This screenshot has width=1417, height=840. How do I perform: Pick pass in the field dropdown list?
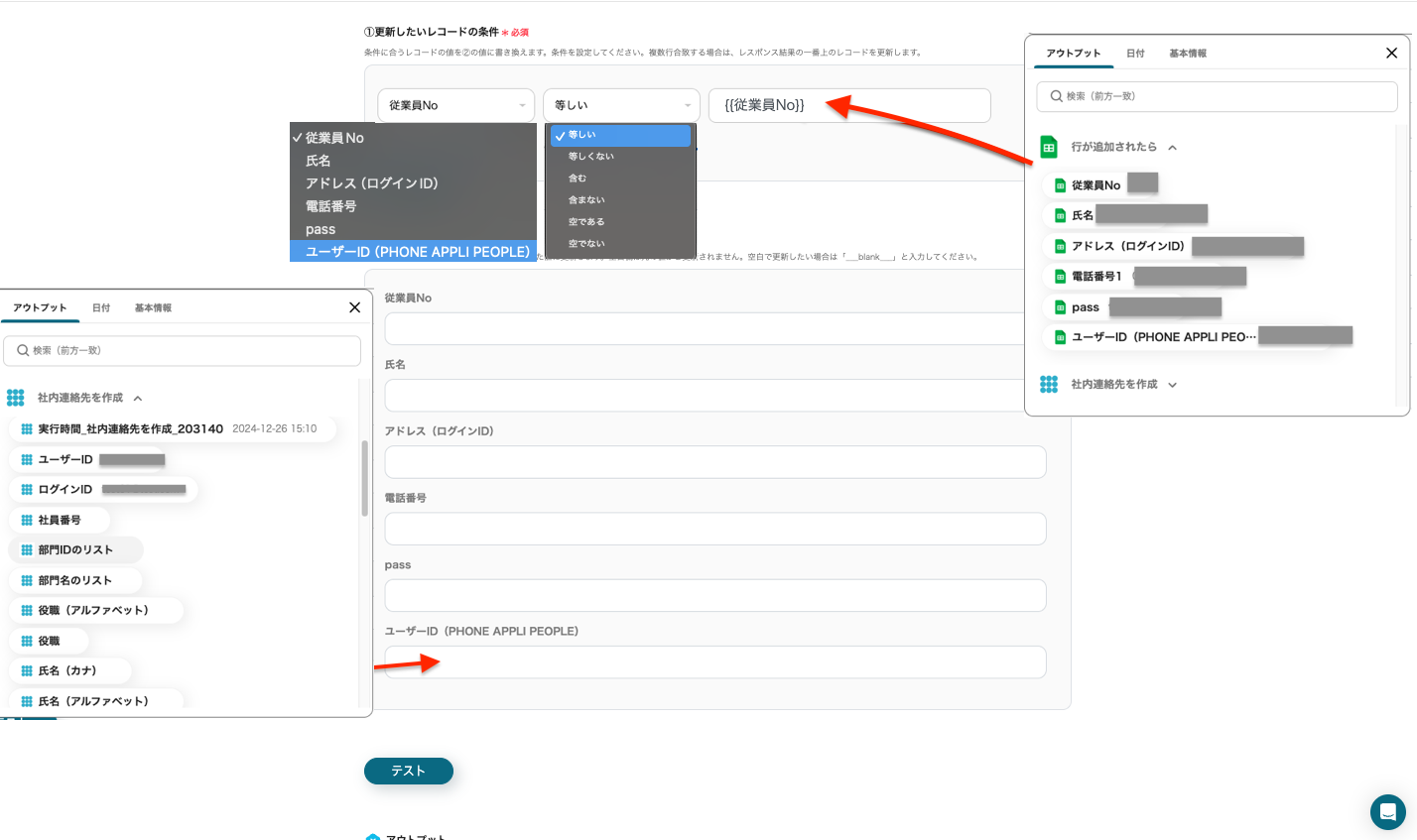413,229
